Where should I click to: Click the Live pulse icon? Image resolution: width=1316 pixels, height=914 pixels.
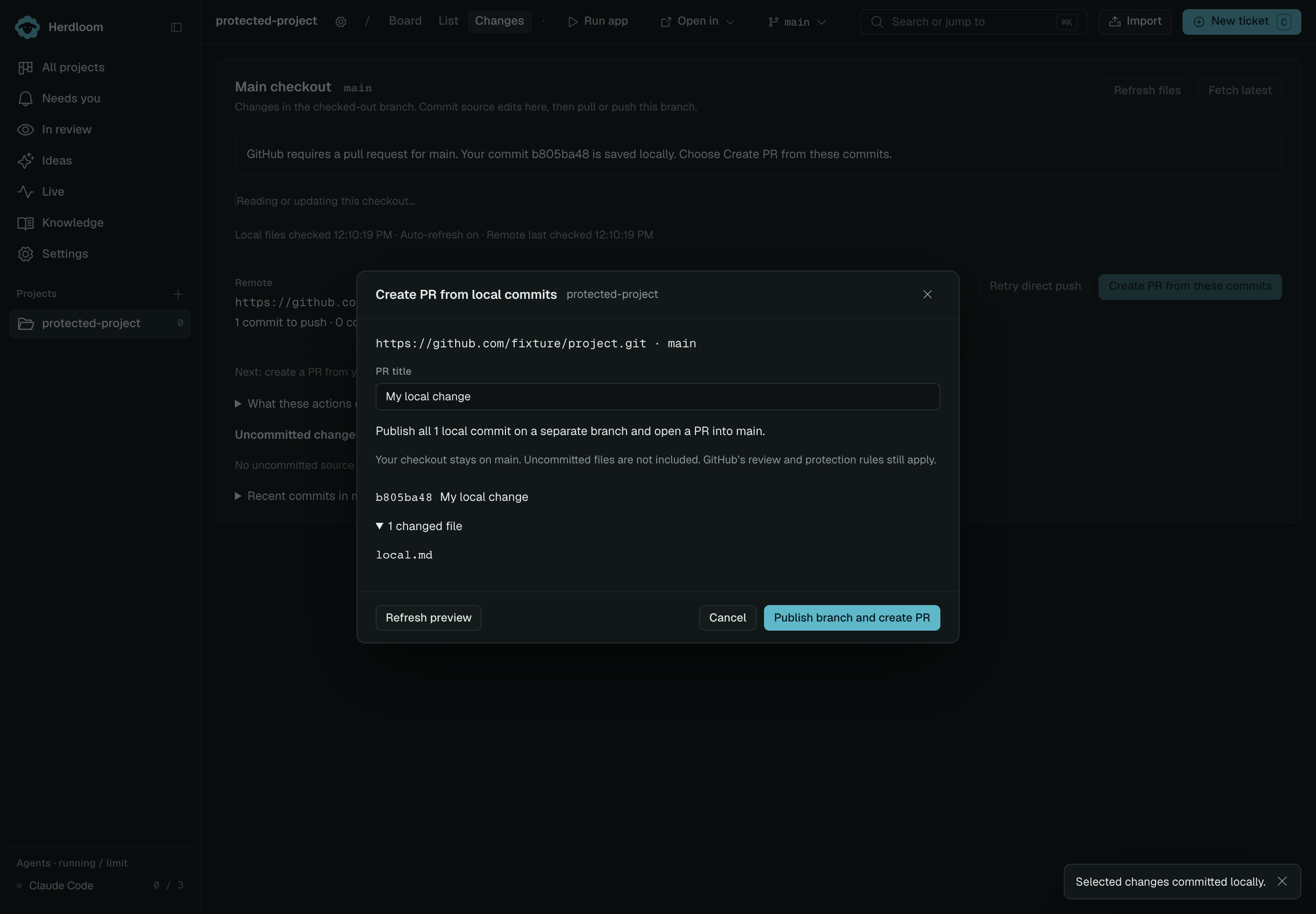(x=25, y=191)
